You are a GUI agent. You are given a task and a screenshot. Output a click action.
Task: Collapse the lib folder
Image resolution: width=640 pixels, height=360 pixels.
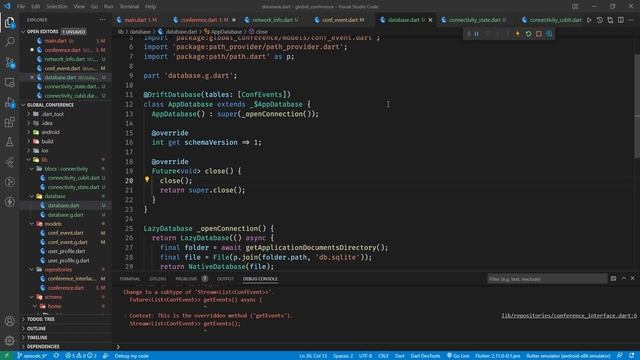44,160
